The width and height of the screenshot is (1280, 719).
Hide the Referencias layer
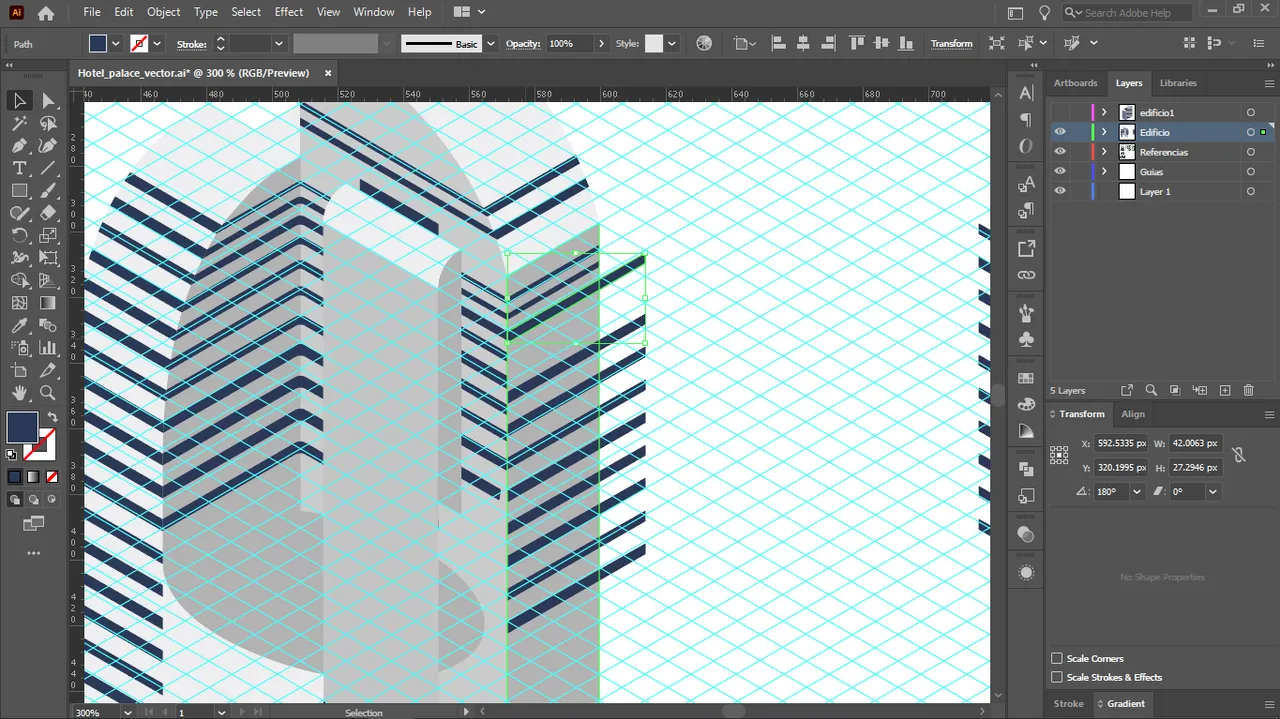tap(1060, 152)
